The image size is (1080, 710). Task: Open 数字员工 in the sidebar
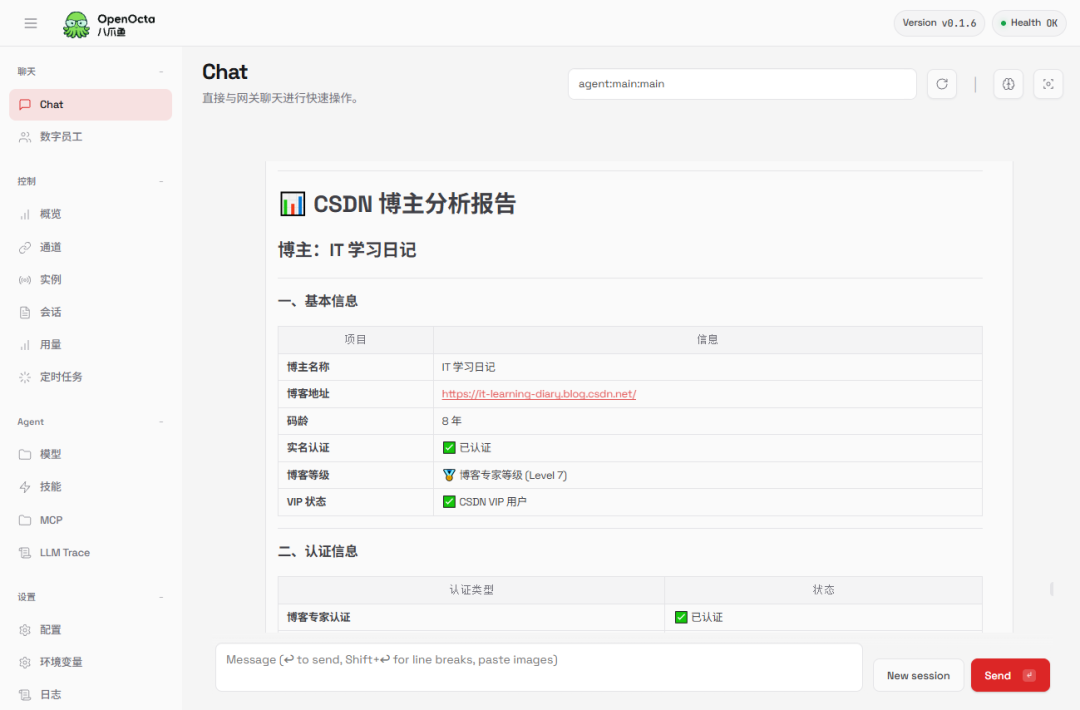coord(61,137)
